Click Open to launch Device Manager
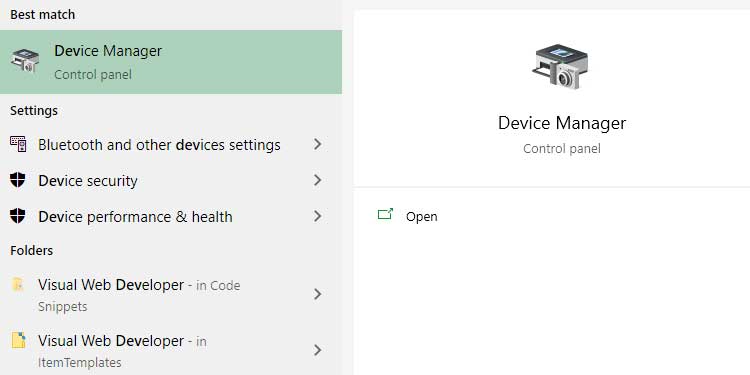The height and width of the screenshot is (375, 750). 421,217
